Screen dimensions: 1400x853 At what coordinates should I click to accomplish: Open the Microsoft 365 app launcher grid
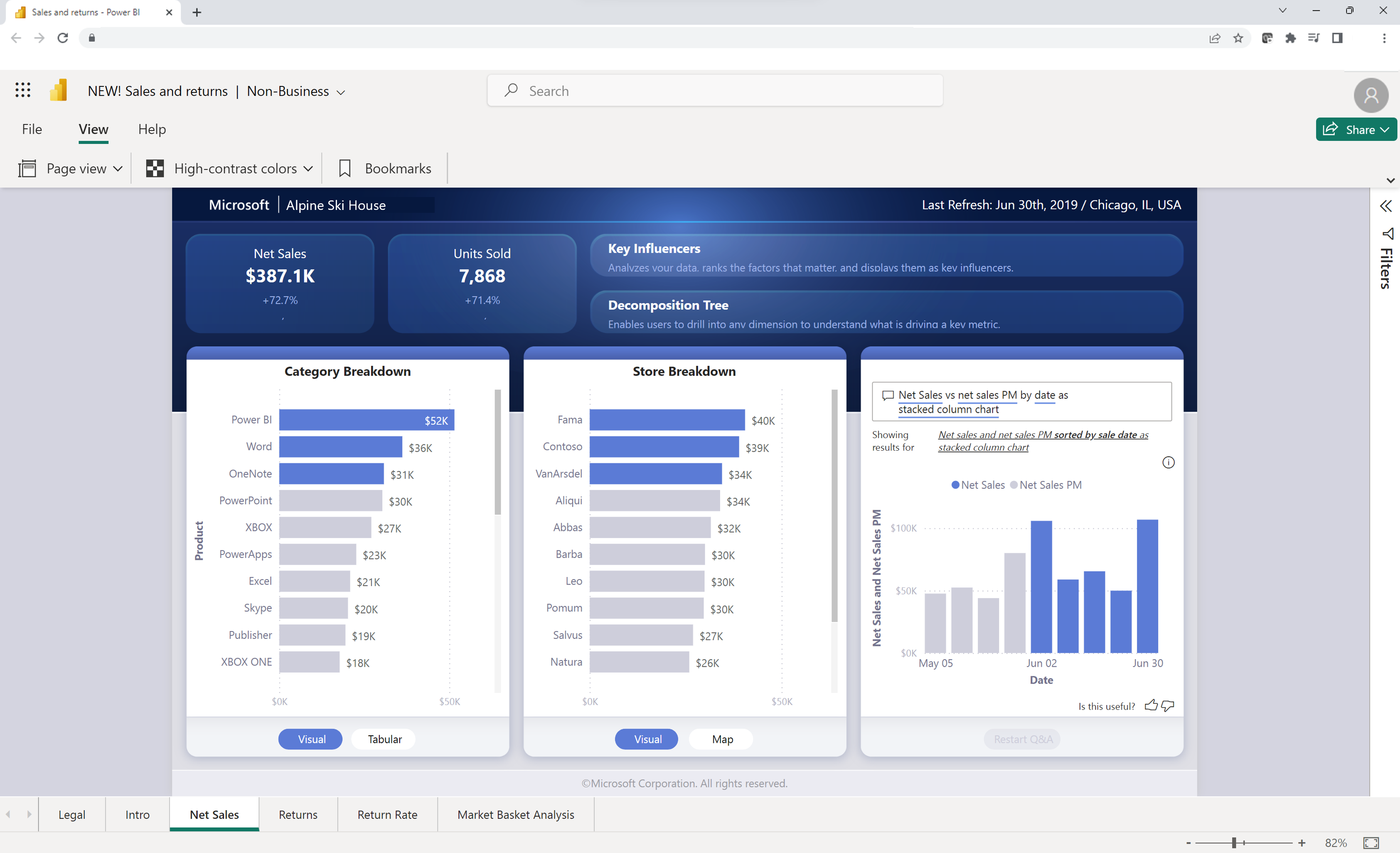22,90
